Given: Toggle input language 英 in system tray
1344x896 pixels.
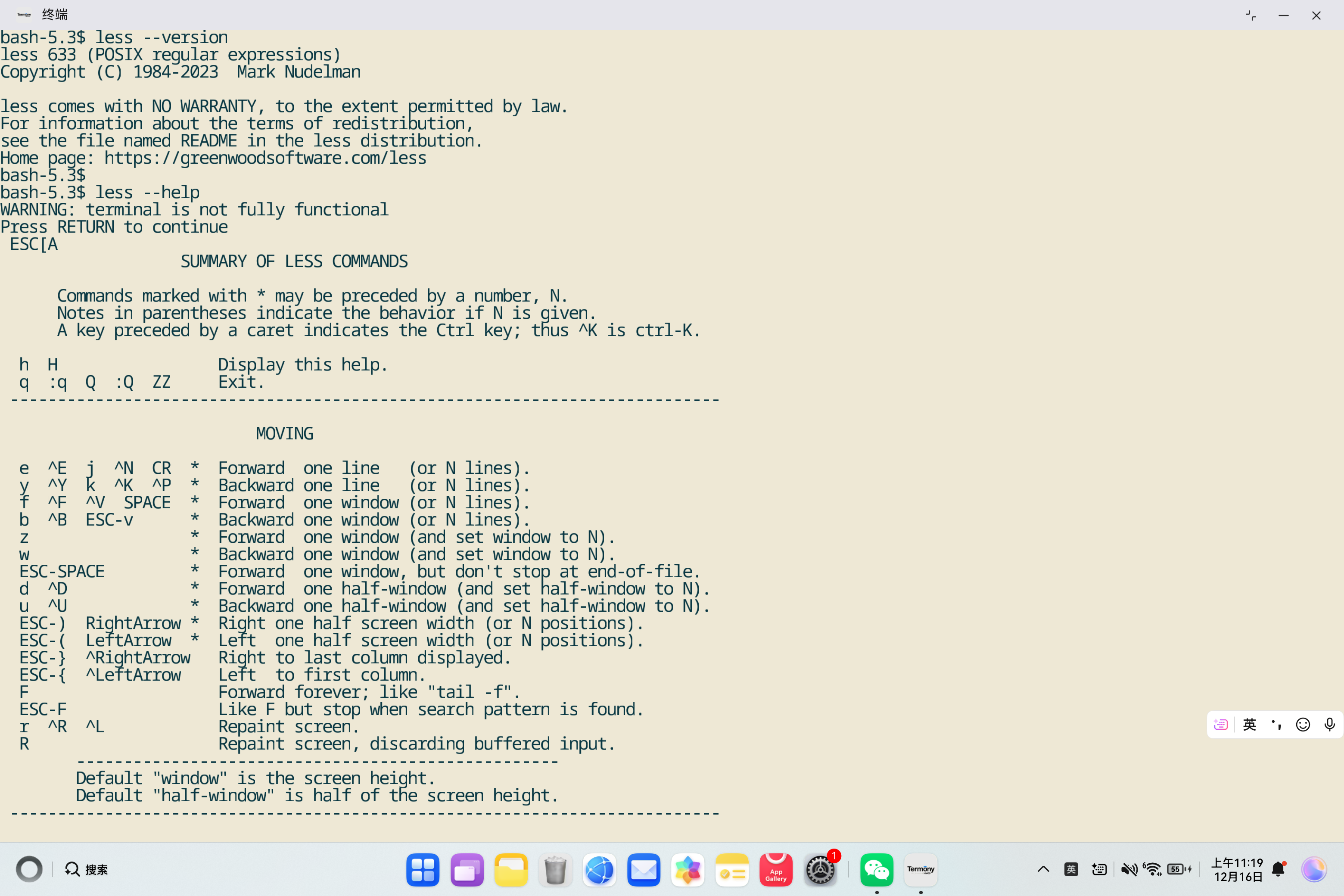Looking at the screenshot, I should click(x=1071, y=869).
